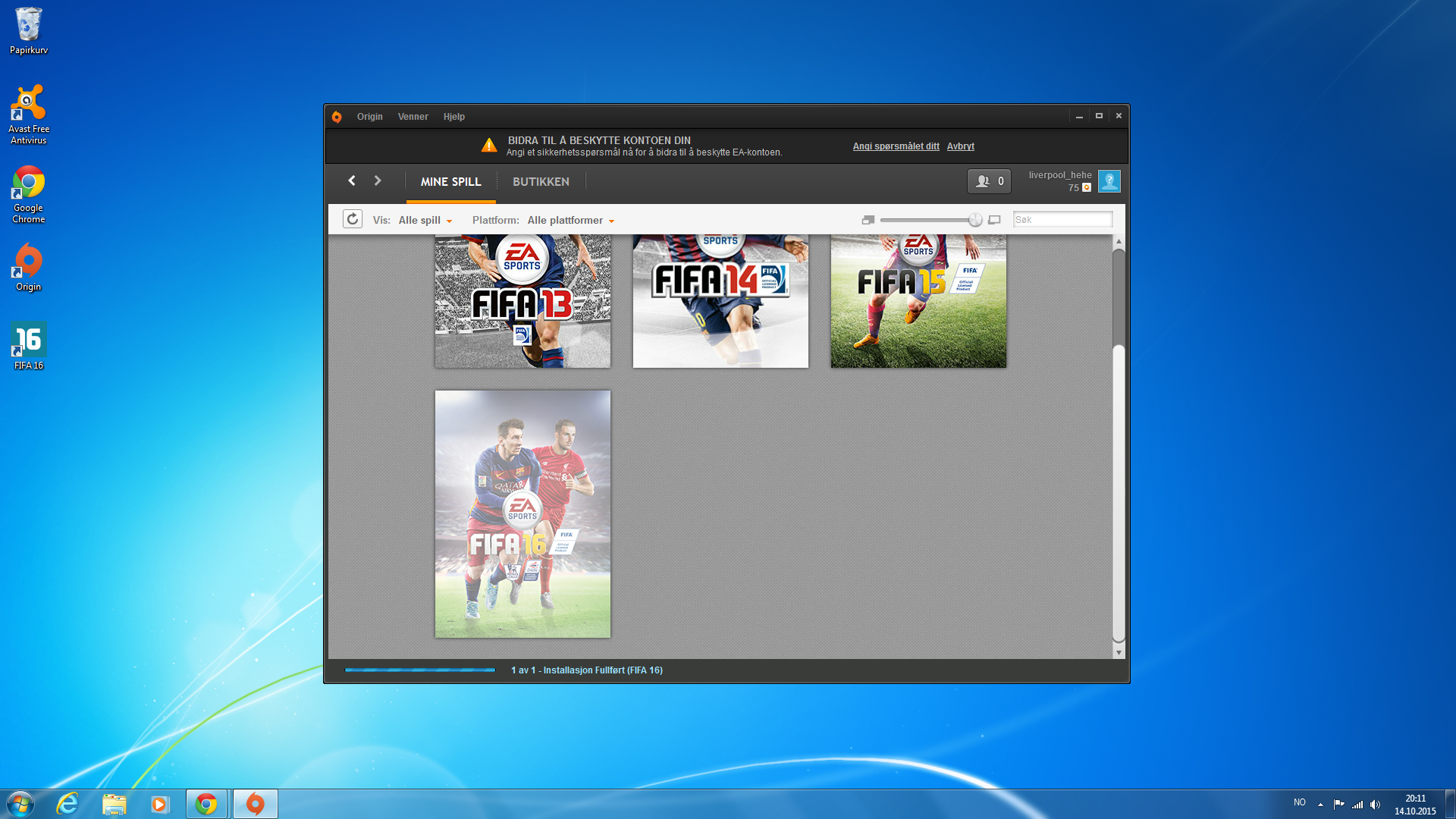Open the Origin menu
The image size is (1456, 819).
(370, 117)
